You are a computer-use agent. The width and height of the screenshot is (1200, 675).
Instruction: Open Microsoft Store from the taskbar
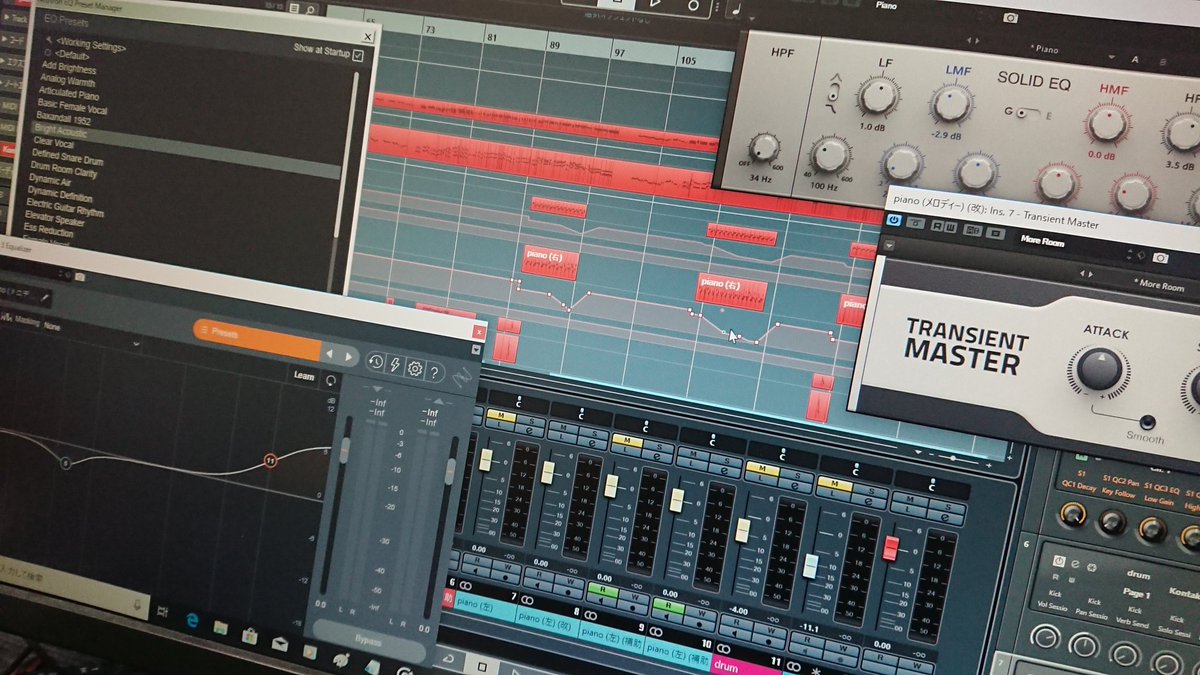tap(250, 635)
